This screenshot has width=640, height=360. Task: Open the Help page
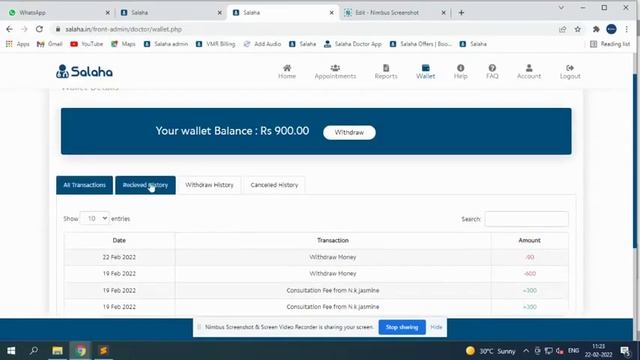point(460,71)
